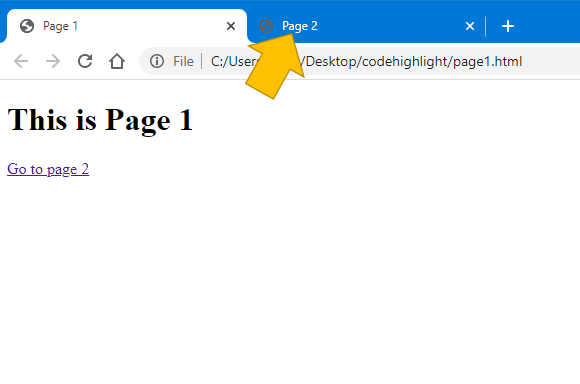The height and width of the screenshot is (384, 580).
Task: Click the 'File' label in address bar
Action: click(x=183, y=61)
